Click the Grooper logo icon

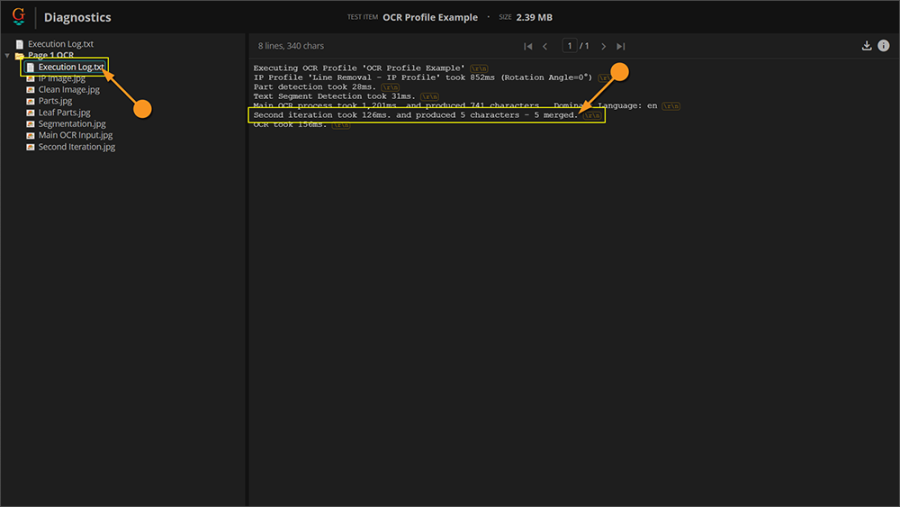click(18, 17)
